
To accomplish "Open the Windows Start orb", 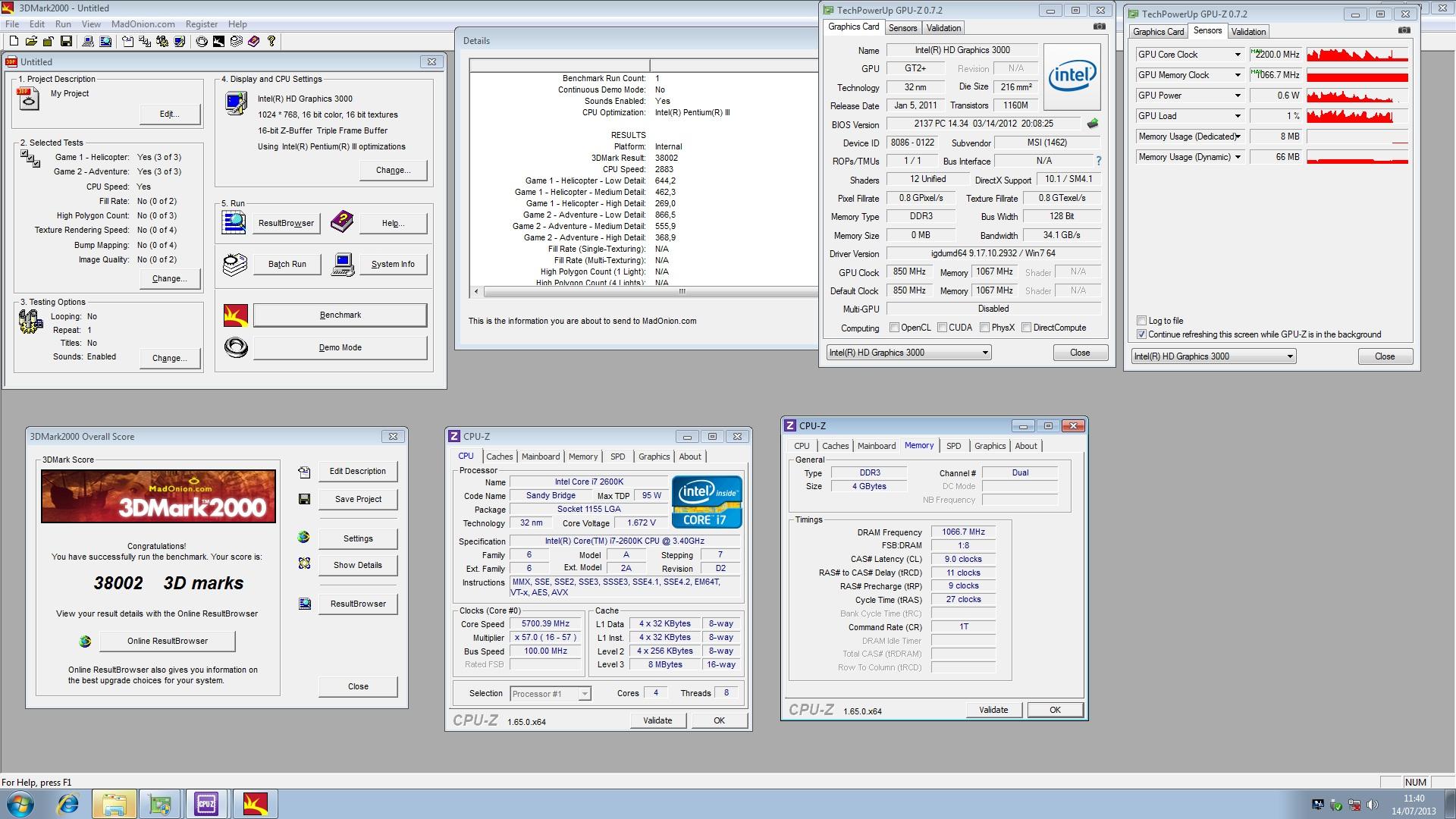I will [x=20, y=804].
